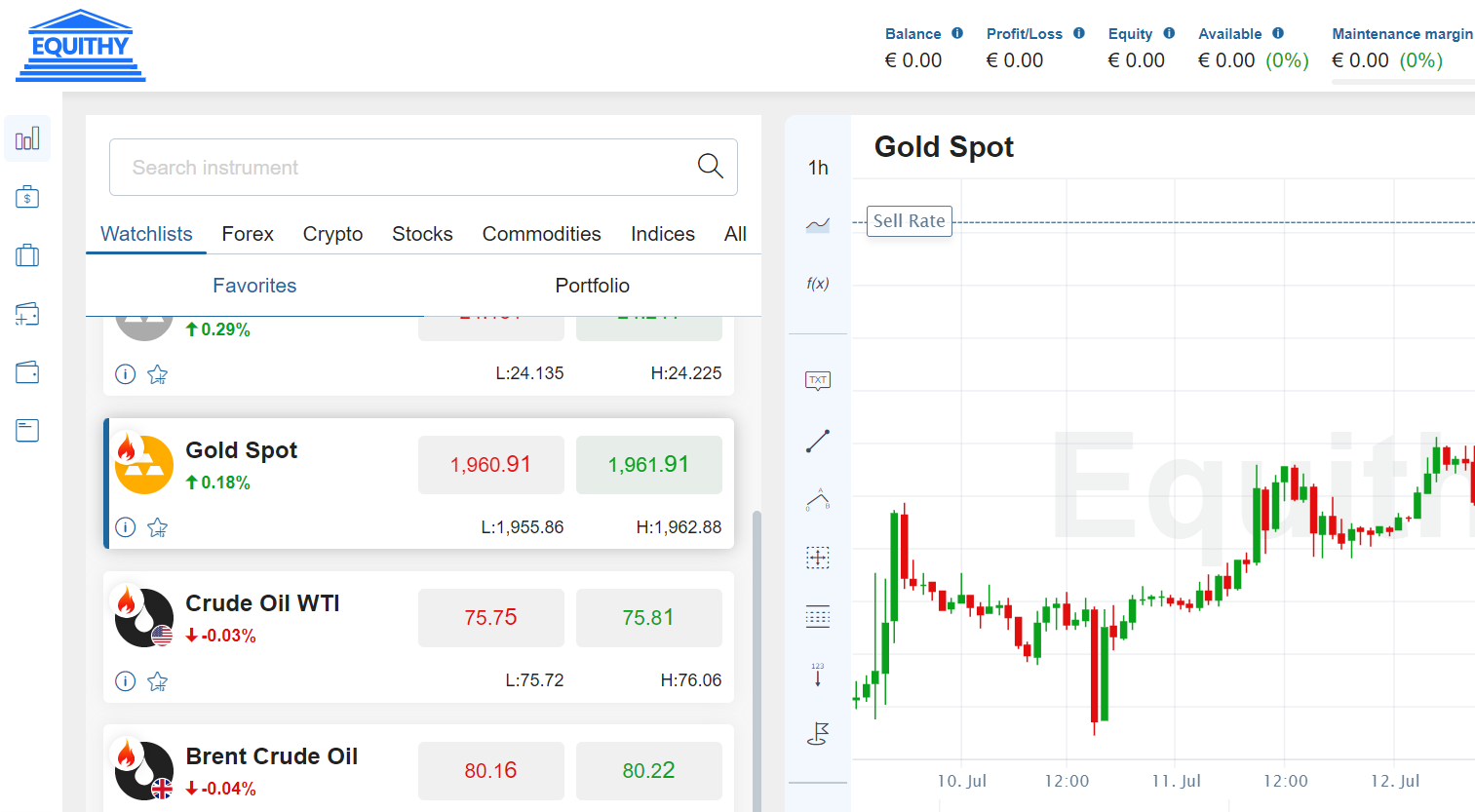Click the Crude Oil WTI -0.03% change value
Screen dimensions: 1475x812
coord(221,636)
